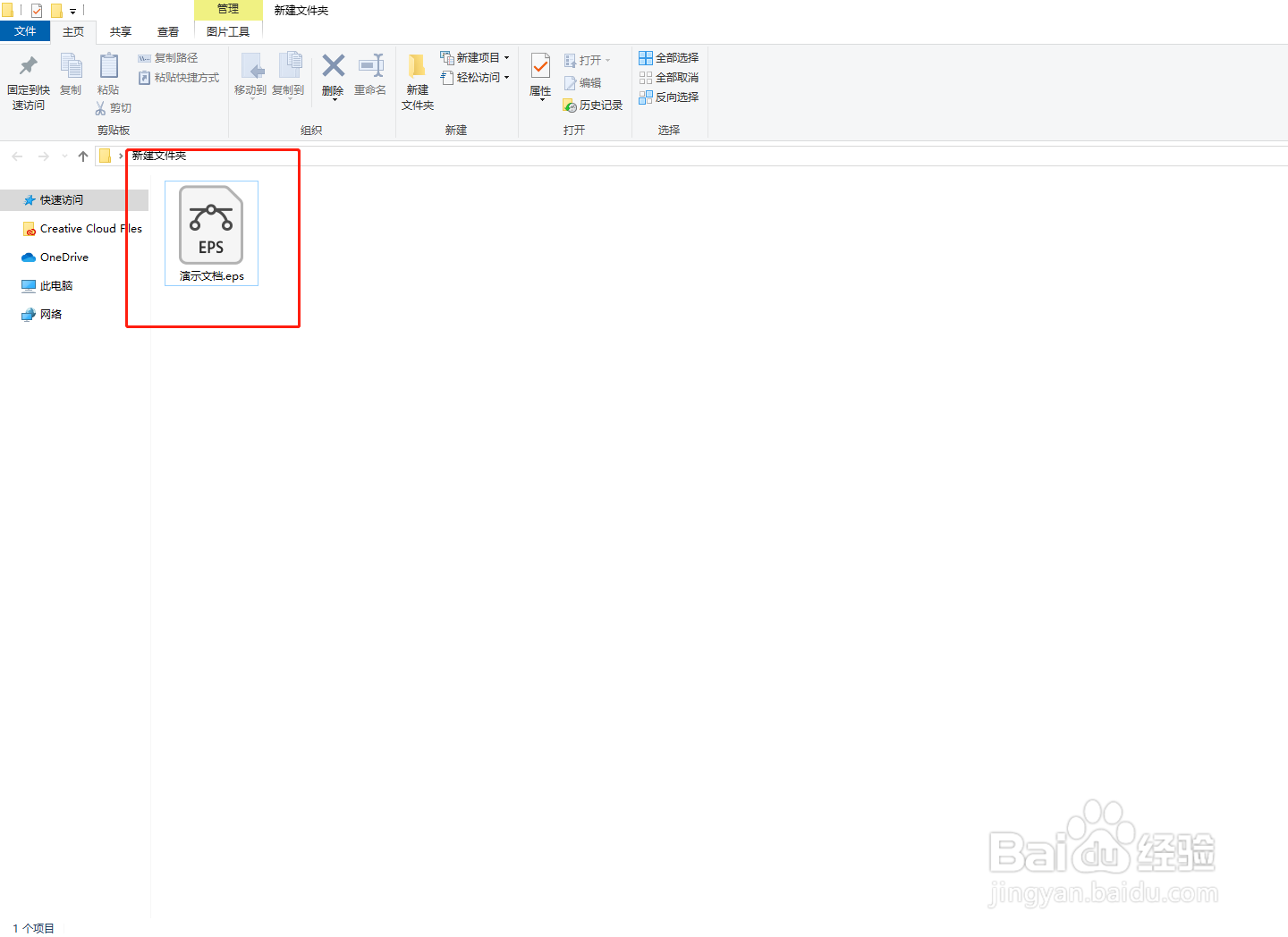Click the Paste (粘贴) ribbon icon
Image resolution: width=1288 pixels, height=937 pixels.
tap(108, 66)
